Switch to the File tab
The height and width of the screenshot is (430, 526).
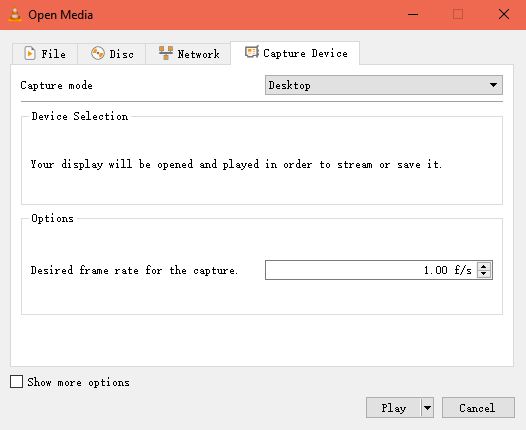[x=45, y=54]
